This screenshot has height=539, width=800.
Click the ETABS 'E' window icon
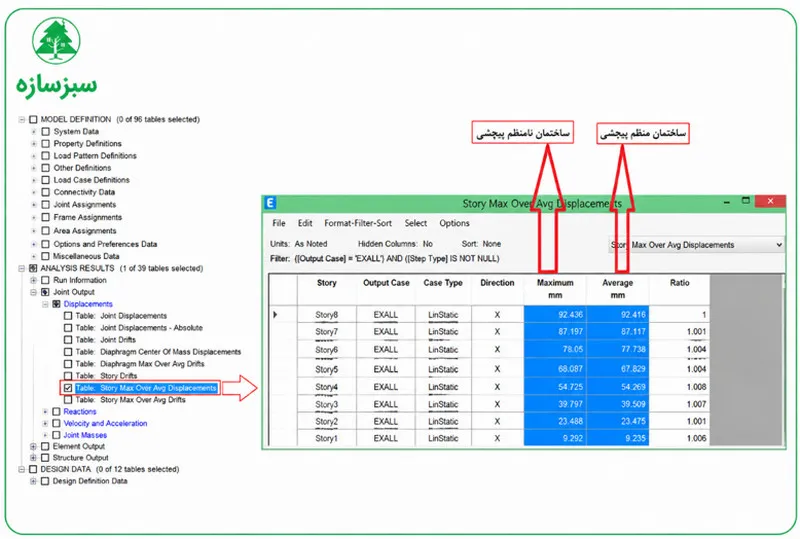coord(270,203)
